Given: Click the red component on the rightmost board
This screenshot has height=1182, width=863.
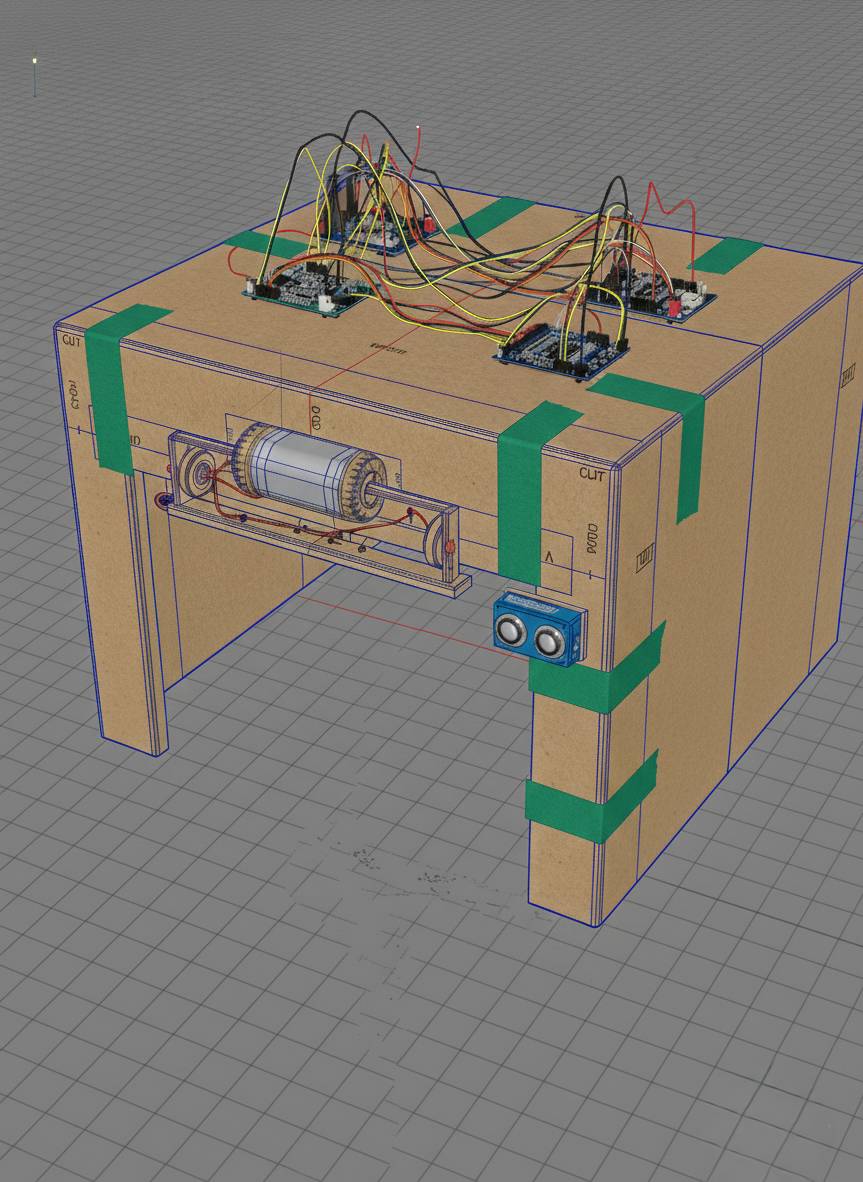Looking at the screenshot, I should (675, 306).
